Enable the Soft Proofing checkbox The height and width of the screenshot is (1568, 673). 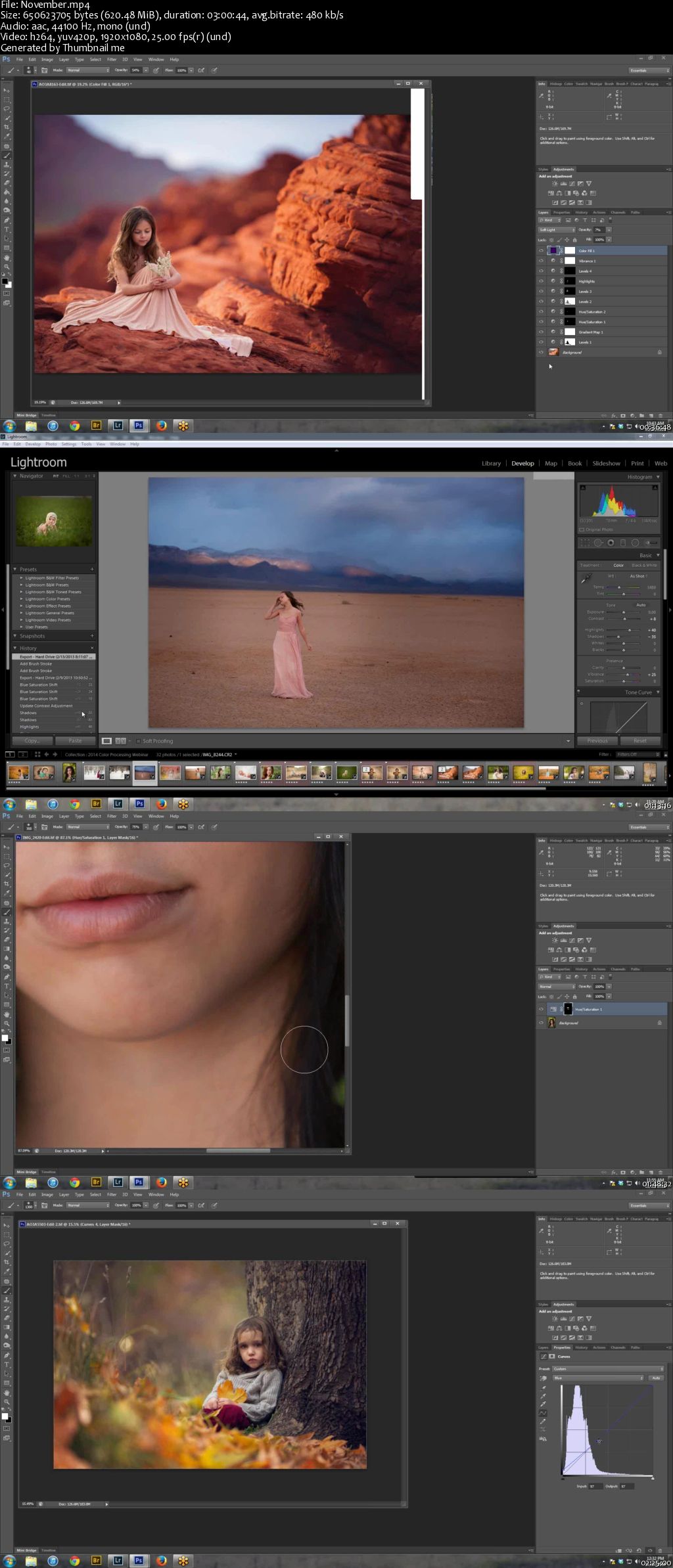coord(139,741)
